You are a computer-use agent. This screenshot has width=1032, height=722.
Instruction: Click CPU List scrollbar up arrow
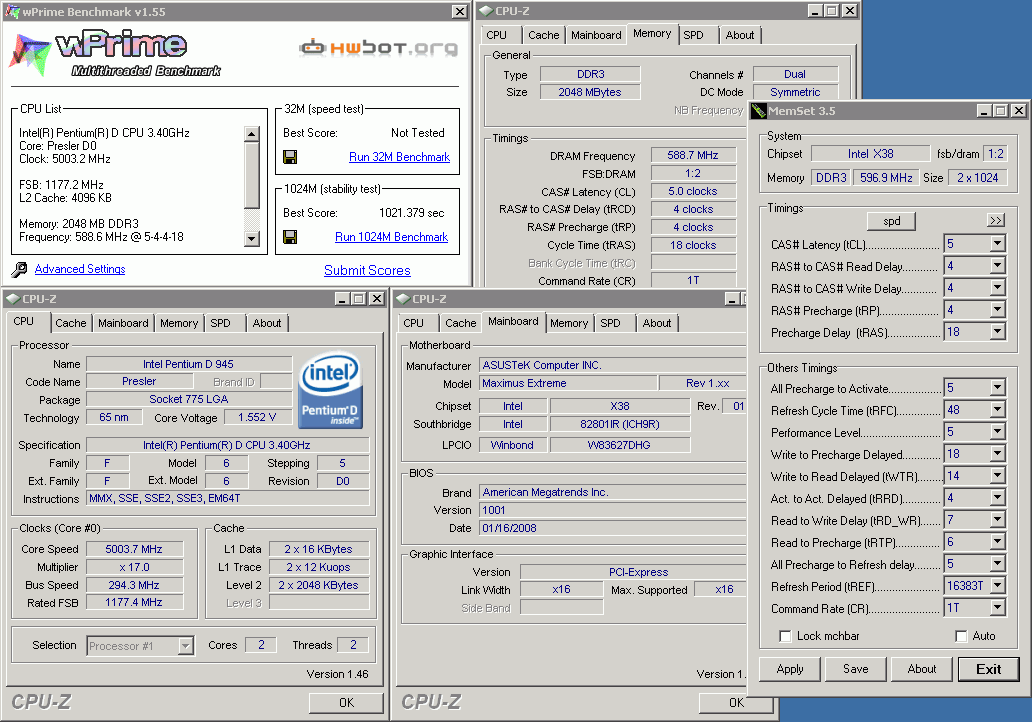point(251,134)
